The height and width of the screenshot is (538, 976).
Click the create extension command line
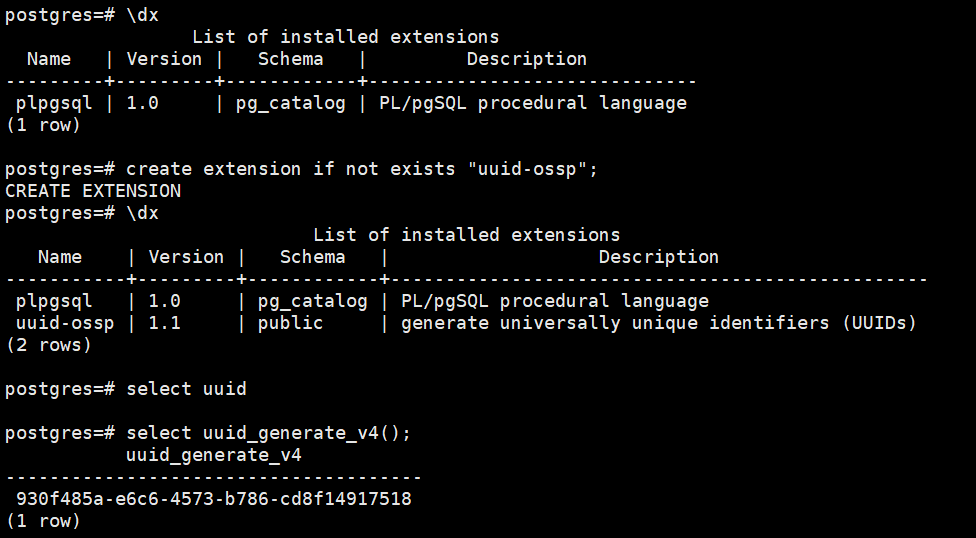301,169
